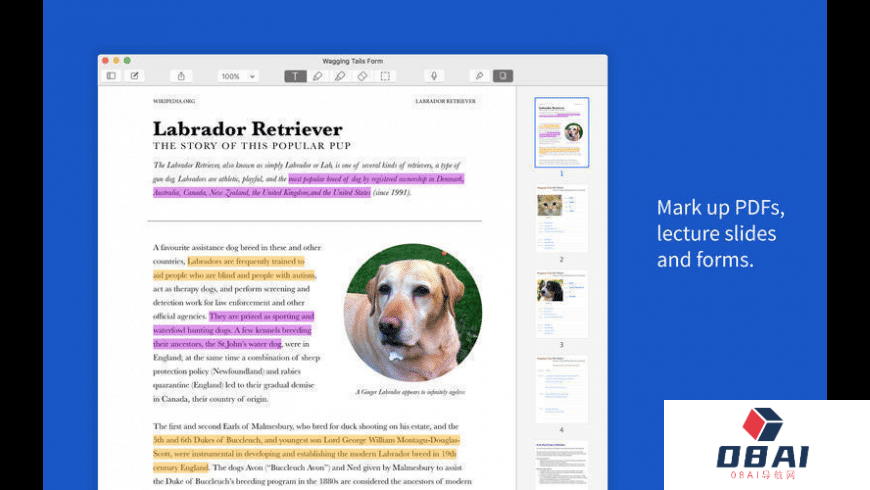
Task: Toggle the page thumbnails panel button
Action: tap(503, 76)
